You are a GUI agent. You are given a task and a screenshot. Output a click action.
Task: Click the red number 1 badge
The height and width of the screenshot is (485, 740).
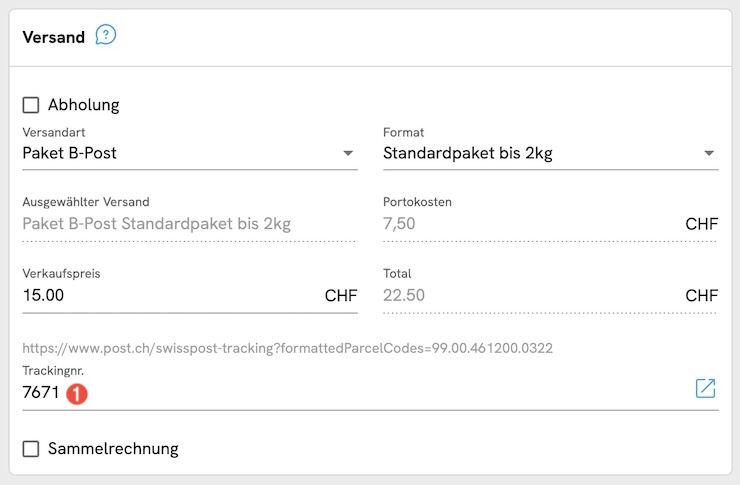[x=77, y=394]
